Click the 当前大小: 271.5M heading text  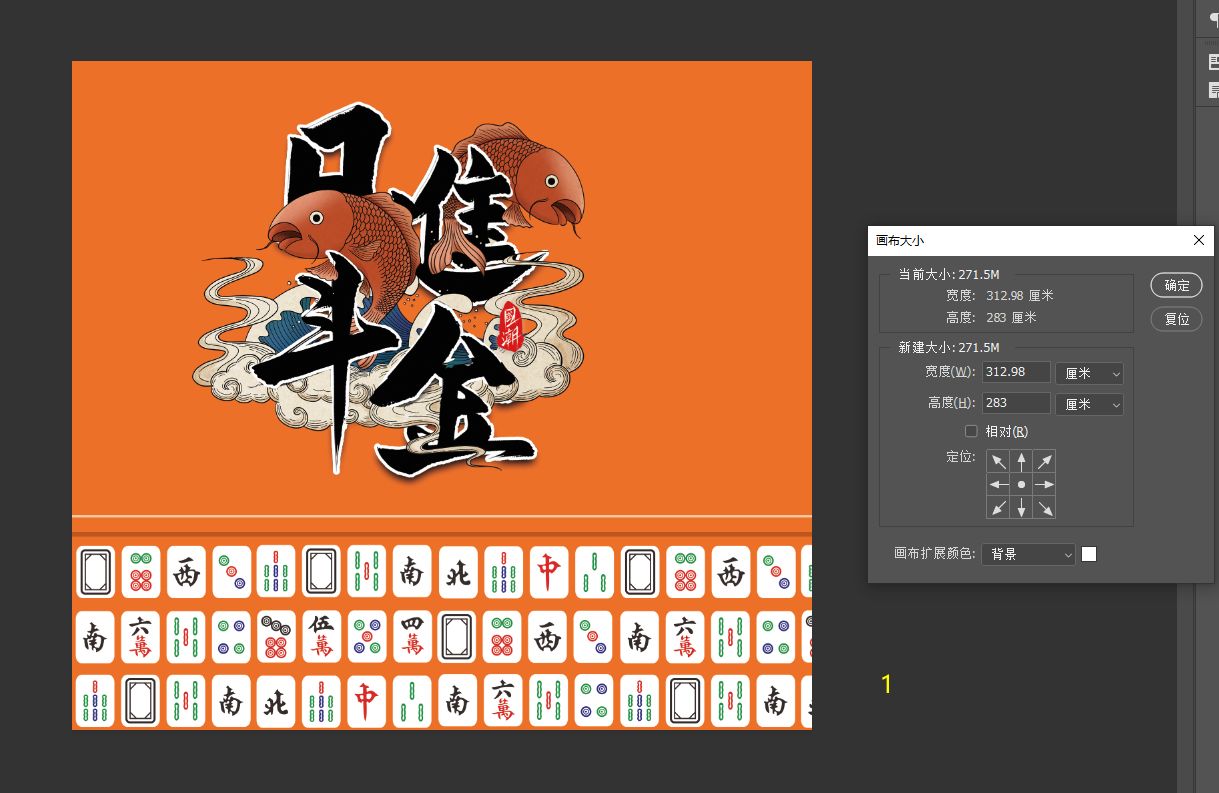948,274
